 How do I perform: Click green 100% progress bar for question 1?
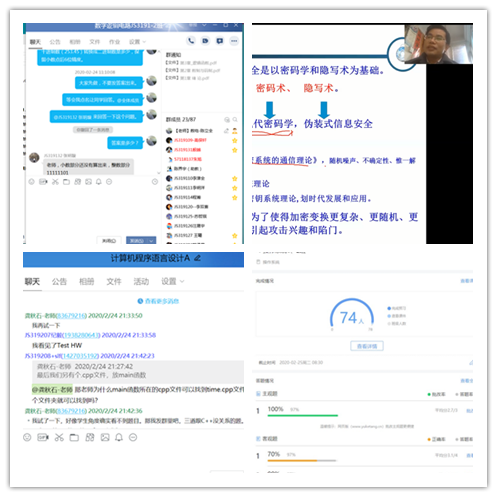pyautogui.click(x=303, y=415)
